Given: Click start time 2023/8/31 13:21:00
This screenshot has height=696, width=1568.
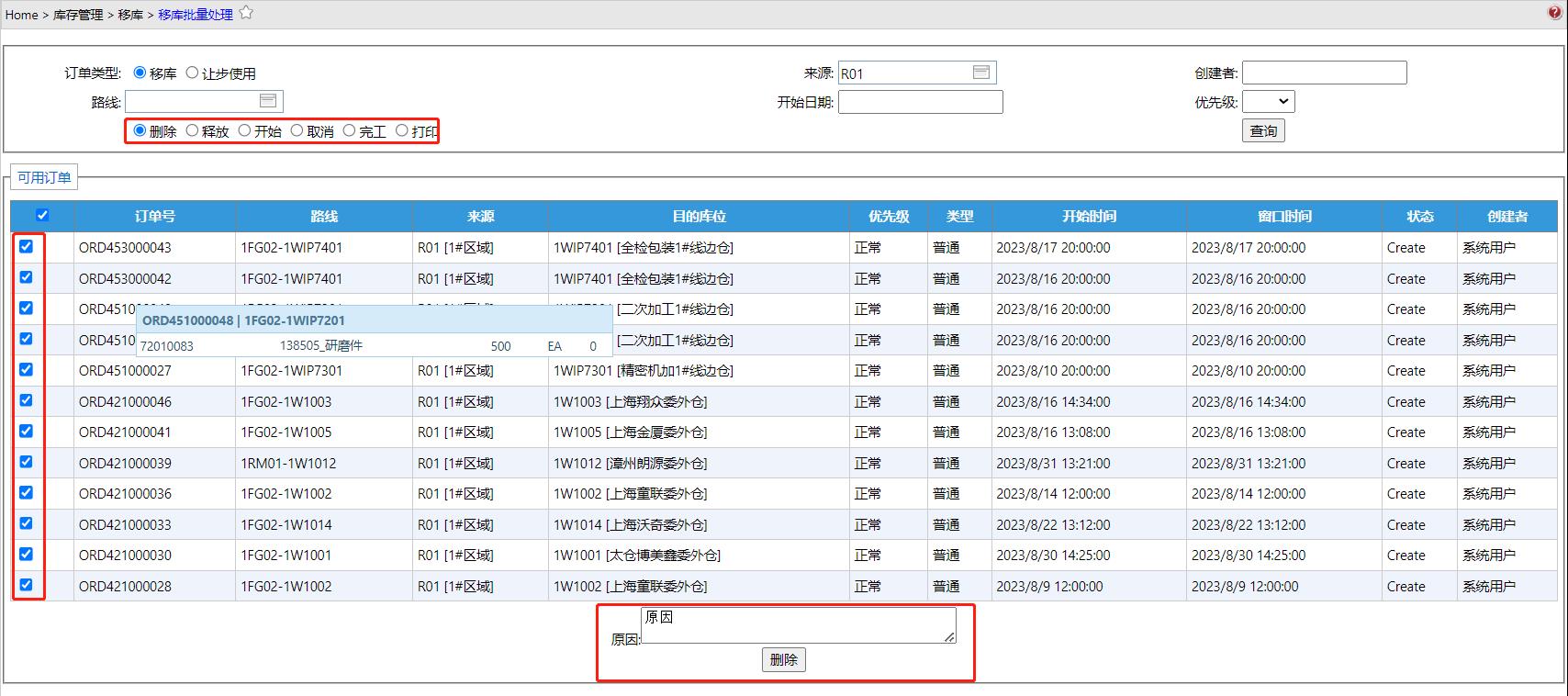Looking at the screenshot, I should click(1053, 464).
